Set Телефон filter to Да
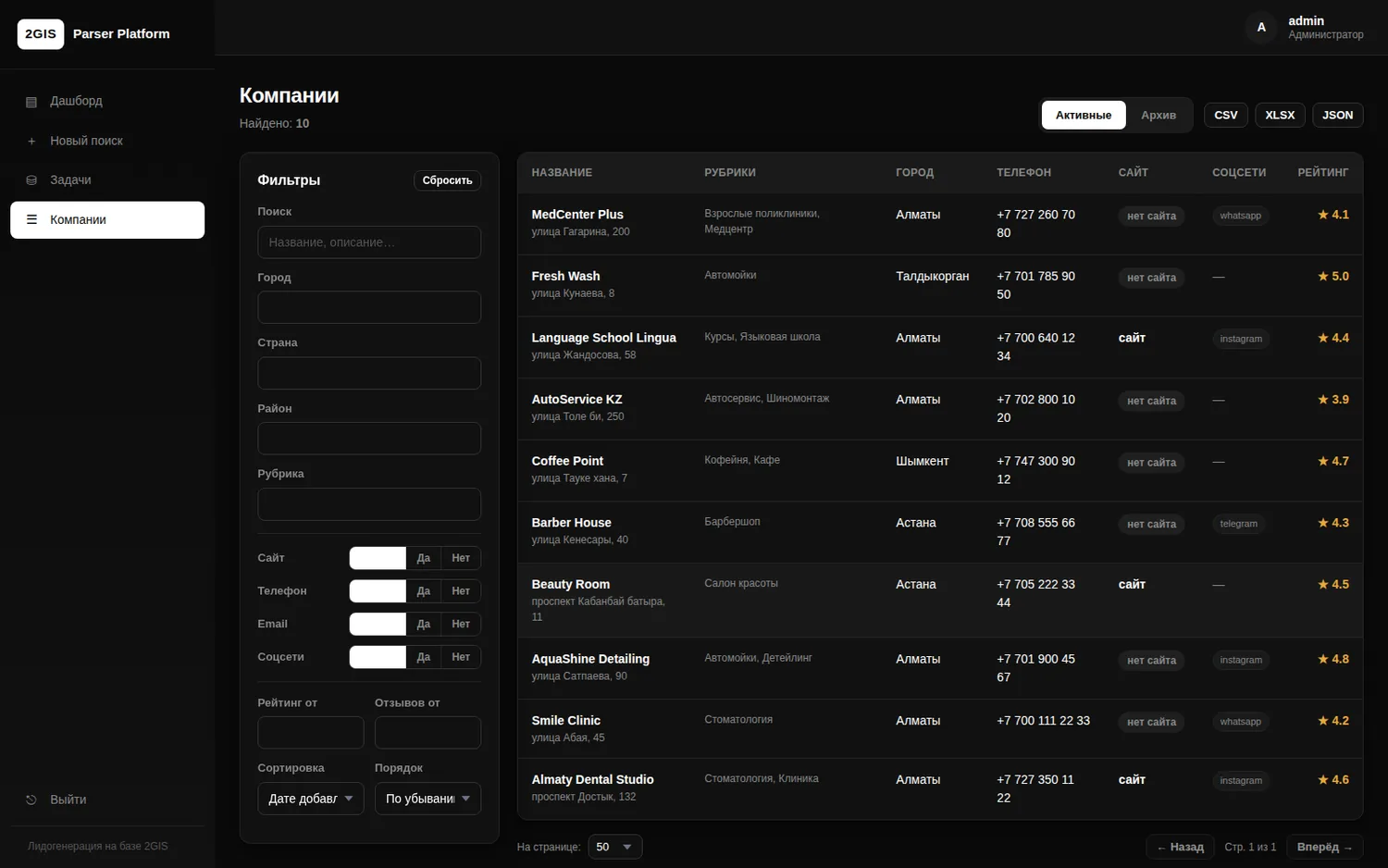This screenshot has height=868, width=1388. [424, 591]
